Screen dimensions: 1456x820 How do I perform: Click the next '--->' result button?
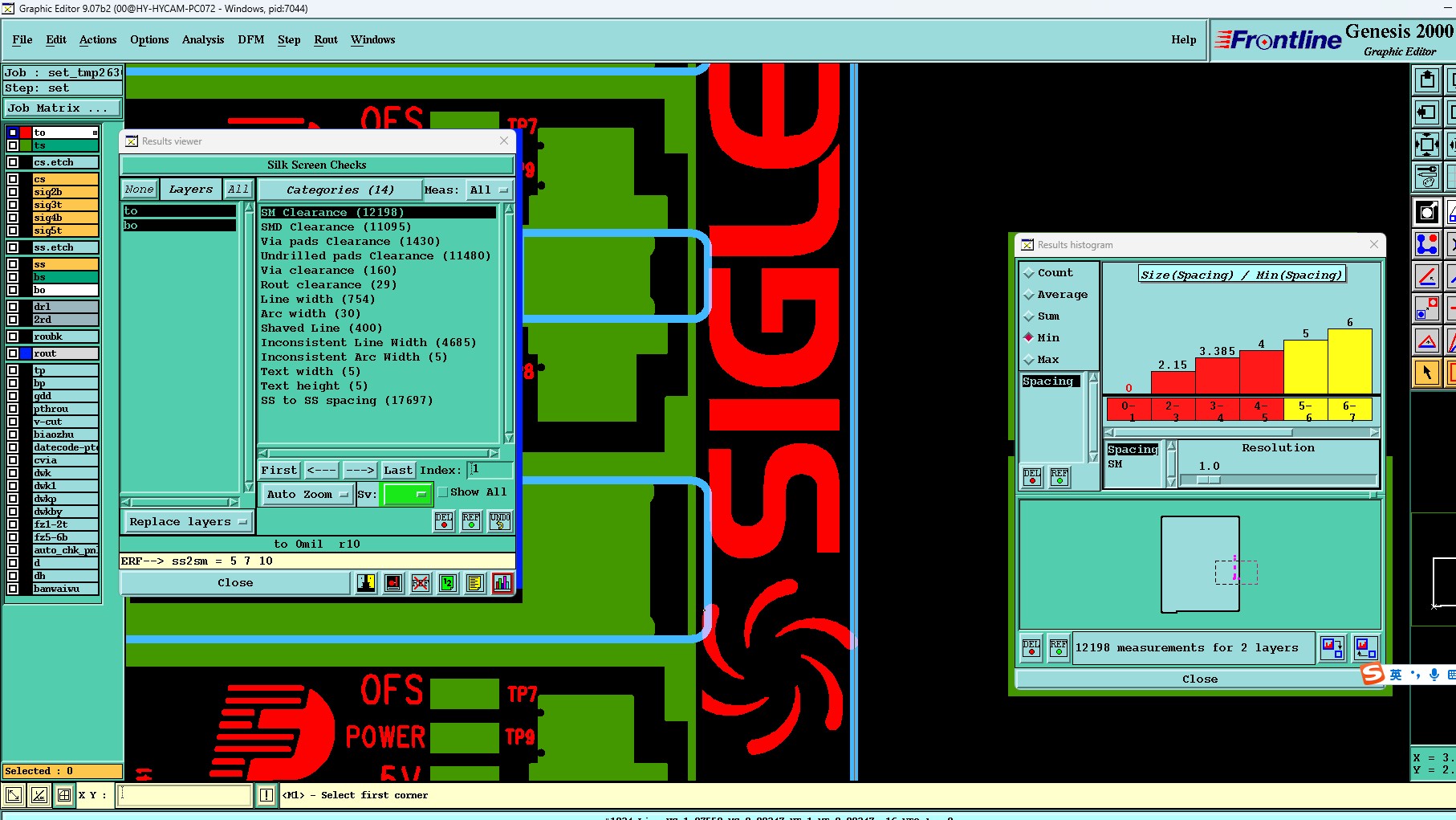click(x=360, y=471)
